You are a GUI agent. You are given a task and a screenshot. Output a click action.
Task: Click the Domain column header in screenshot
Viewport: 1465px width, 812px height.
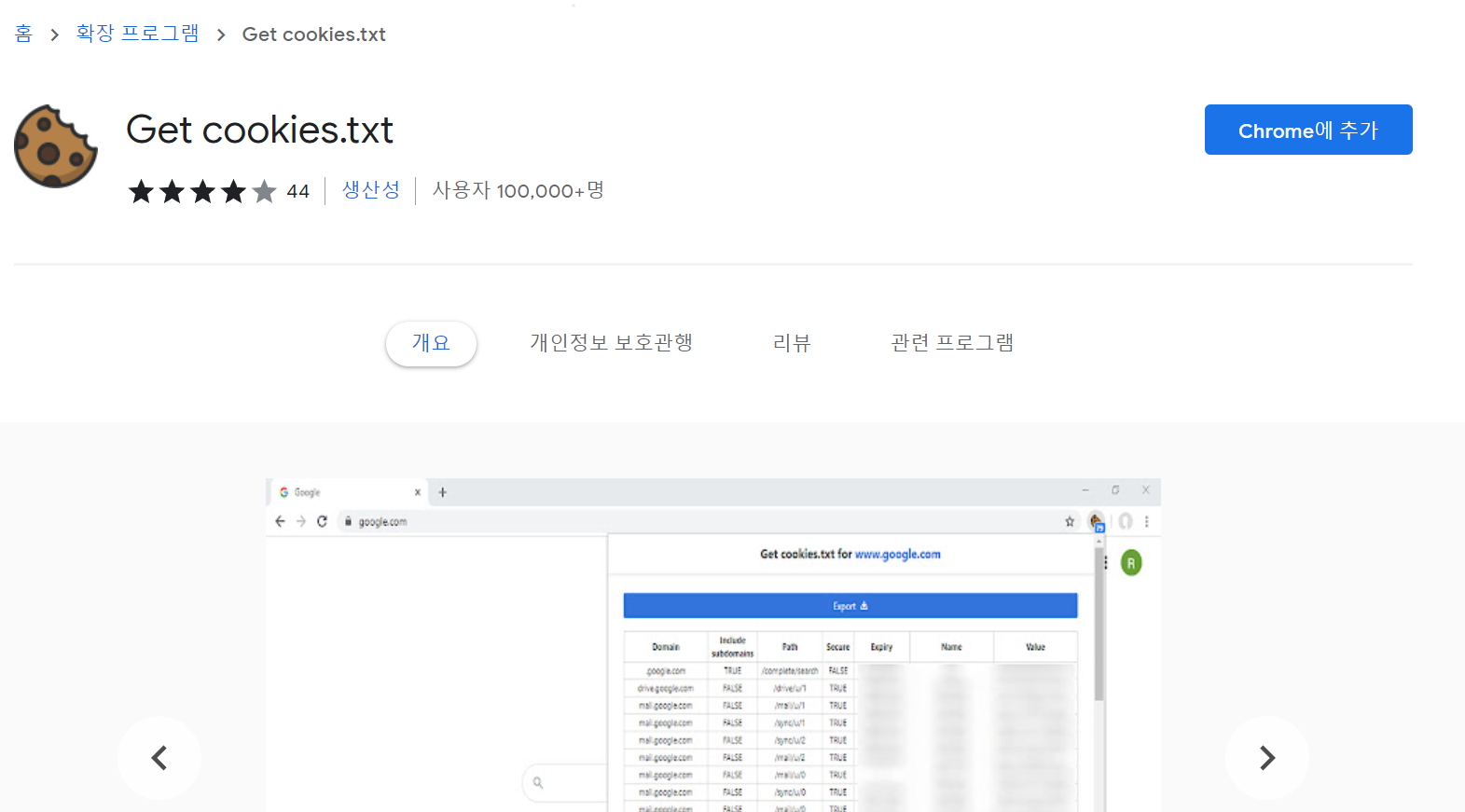pyautogui.click(x=666, y=647)
